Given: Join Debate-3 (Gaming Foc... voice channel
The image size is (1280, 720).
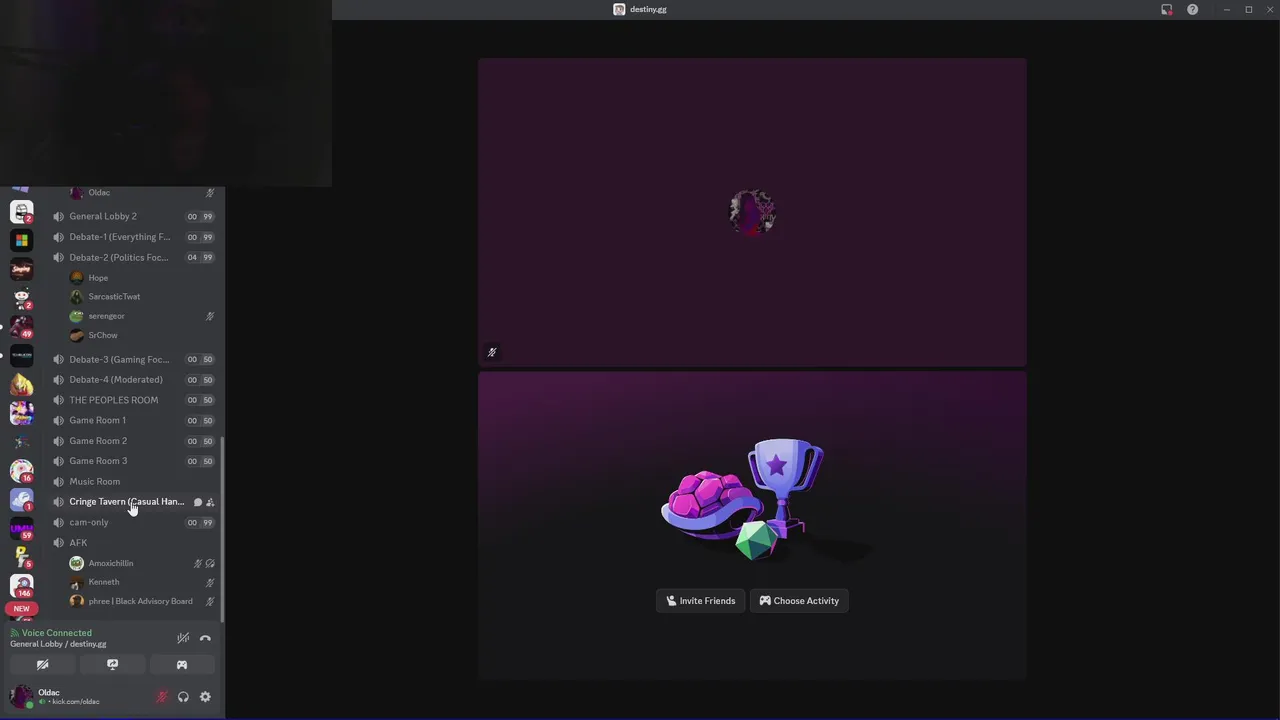Looking at the screenshot, I should coord(133,359).
